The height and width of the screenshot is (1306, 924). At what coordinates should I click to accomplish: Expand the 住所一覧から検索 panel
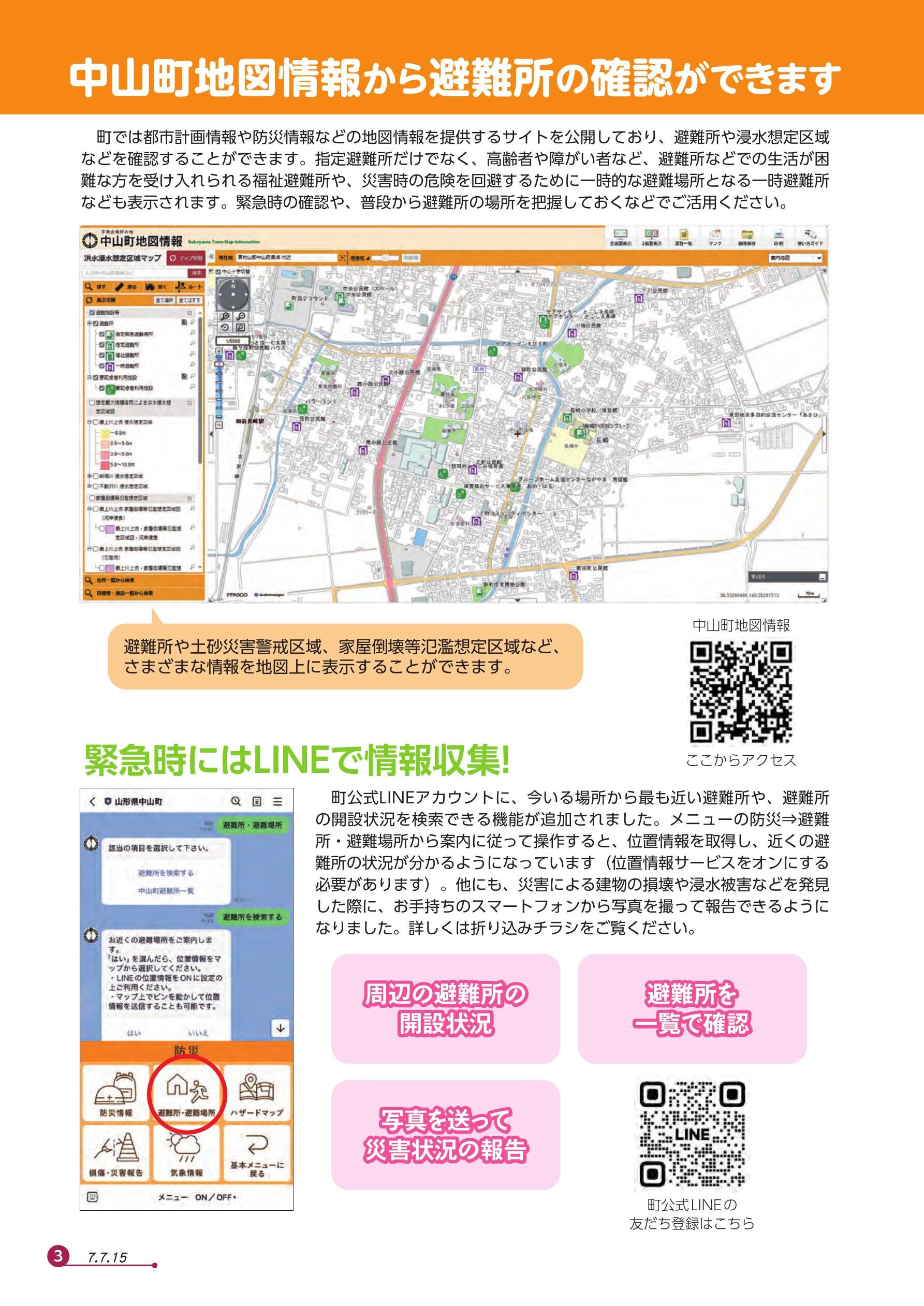click(x=144, y=581)
